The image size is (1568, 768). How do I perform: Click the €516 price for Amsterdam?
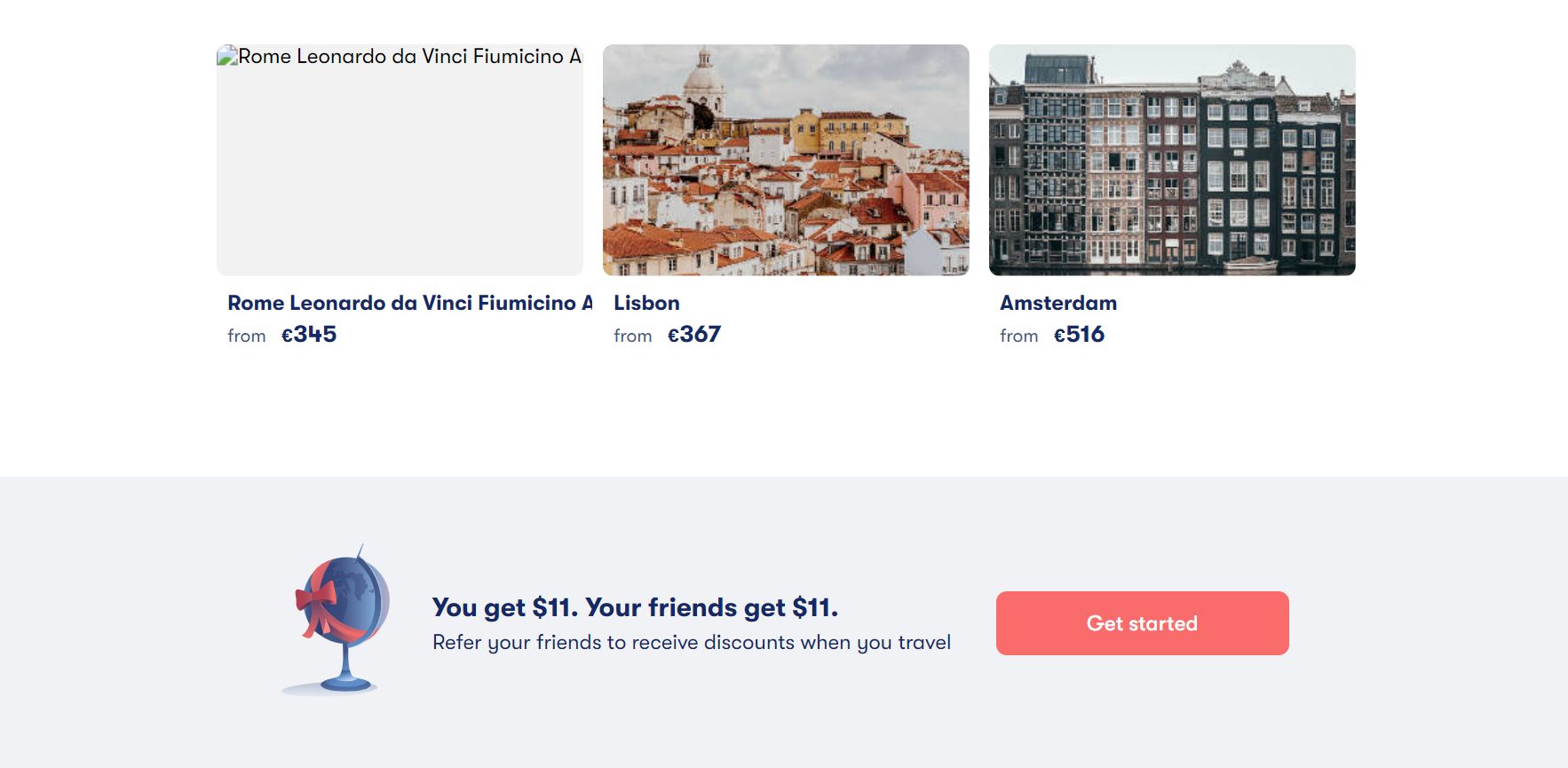coord(1079,335)
